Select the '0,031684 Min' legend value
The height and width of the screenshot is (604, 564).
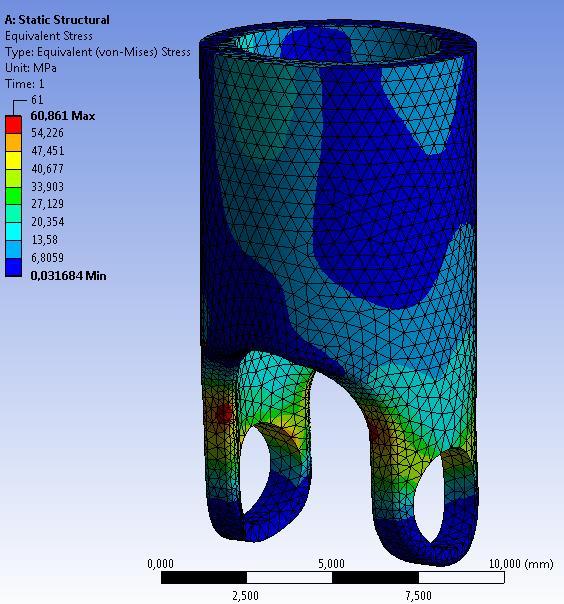pyautogui.click(x=68, y=276)
